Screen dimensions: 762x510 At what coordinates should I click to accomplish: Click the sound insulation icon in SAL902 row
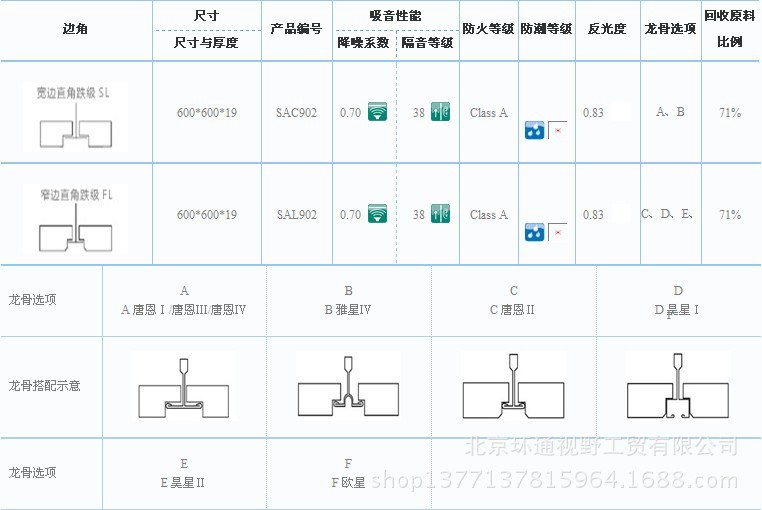click(x=440, y=214)
